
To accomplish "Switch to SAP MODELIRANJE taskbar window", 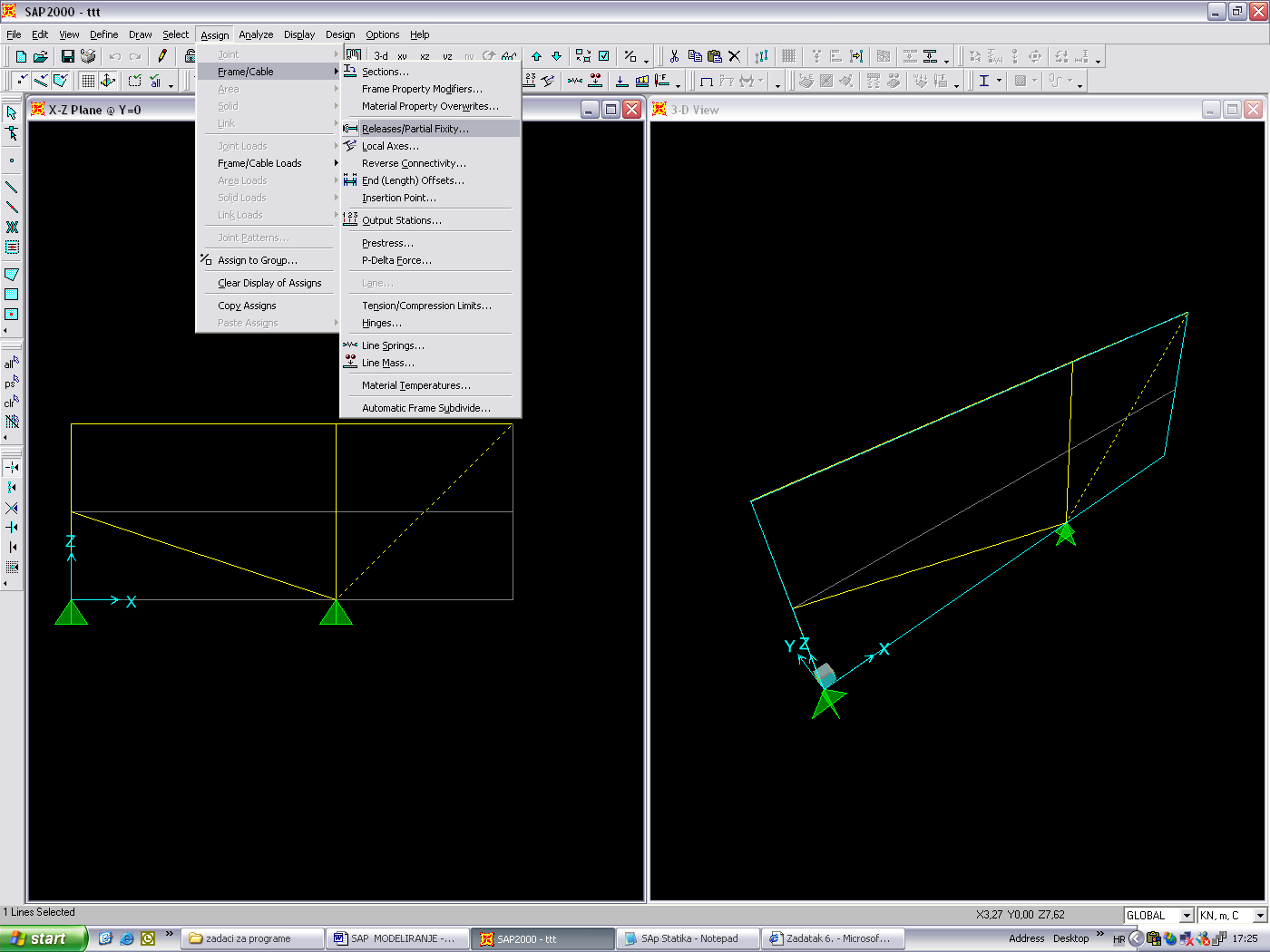I will 399,938.
